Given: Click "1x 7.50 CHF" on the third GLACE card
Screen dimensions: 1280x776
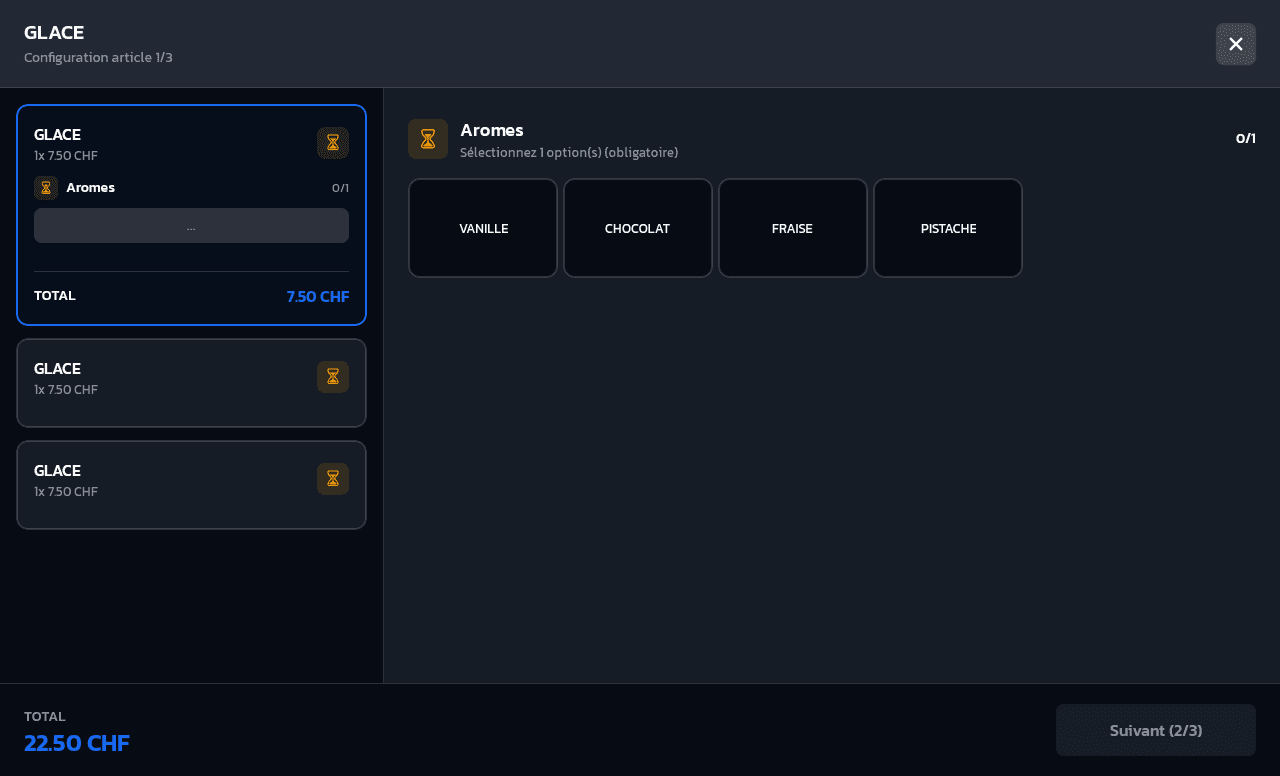Looking at the screenshot, I should click(x=66, y=491).
